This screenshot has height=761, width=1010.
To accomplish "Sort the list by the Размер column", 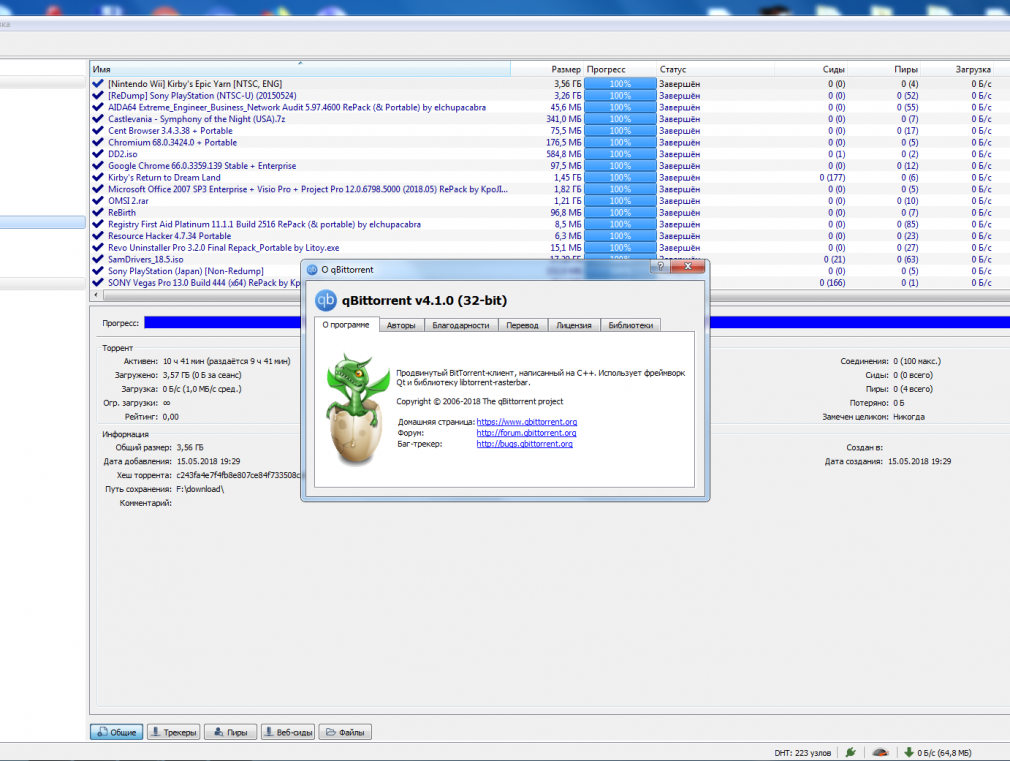I will [548, 69].
